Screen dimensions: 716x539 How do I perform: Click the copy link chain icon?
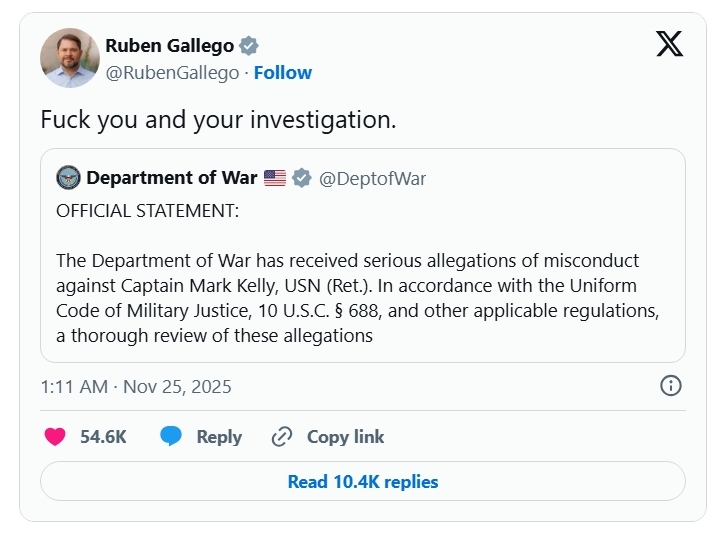coord(282,437)
